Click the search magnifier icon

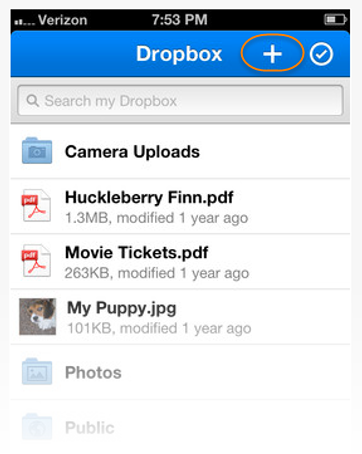[x=33, y=100]
